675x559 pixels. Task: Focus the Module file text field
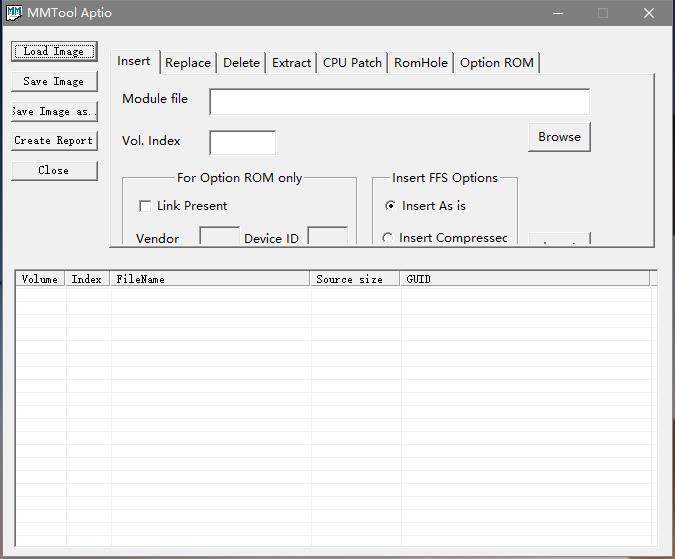(399, 102)
